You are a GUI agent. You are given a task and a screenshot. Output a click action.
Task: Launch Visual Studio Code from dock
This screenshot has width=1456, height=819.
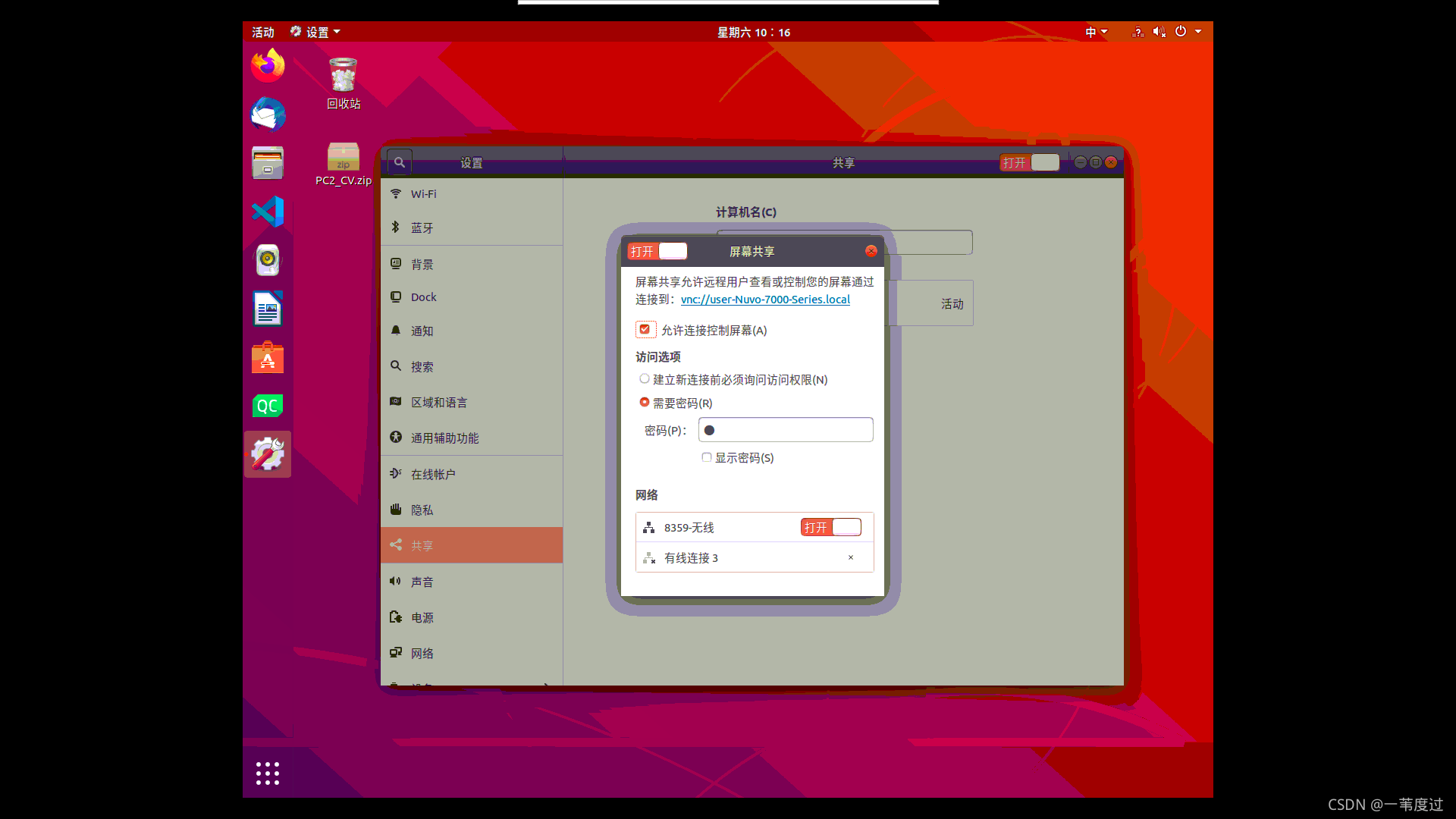coord(268,212)
